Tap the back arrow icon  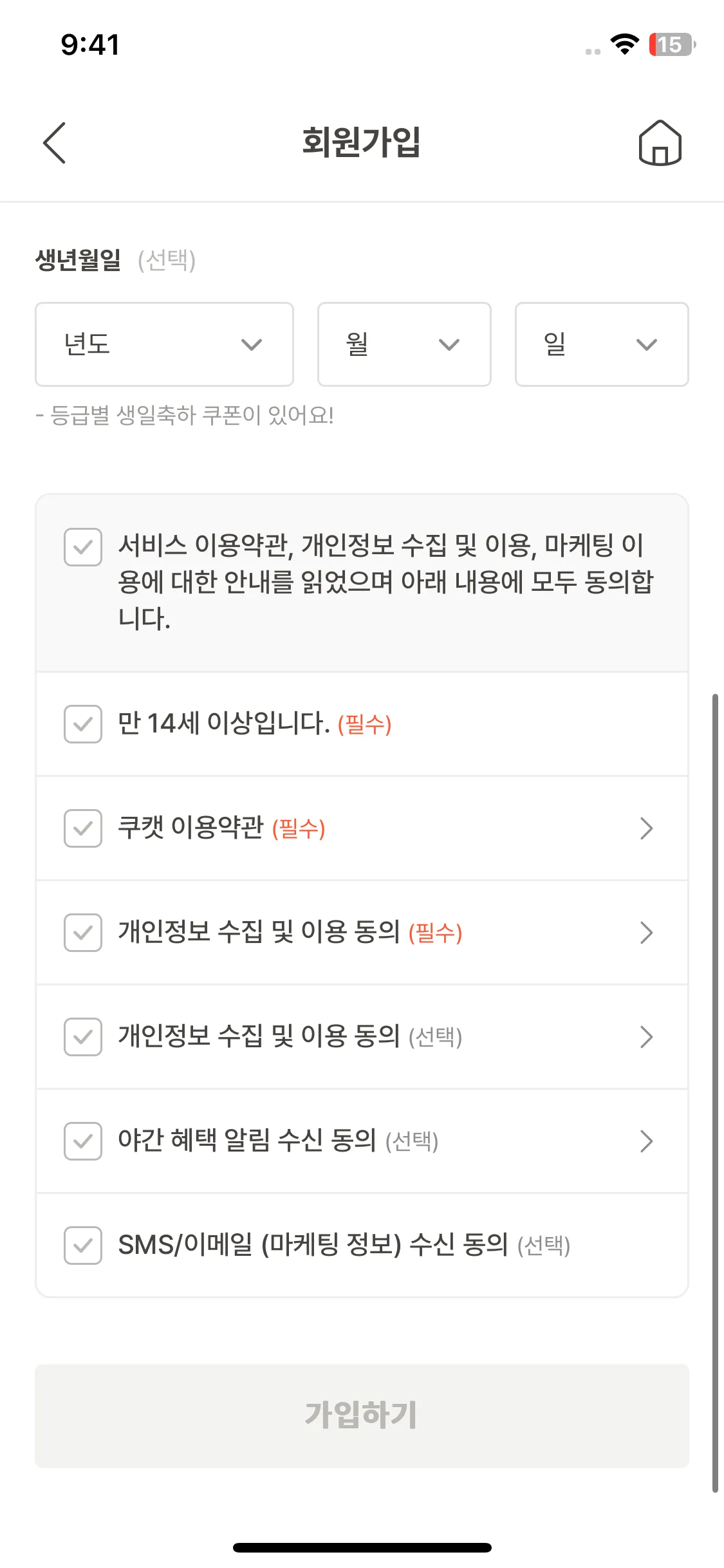(54, 143)
